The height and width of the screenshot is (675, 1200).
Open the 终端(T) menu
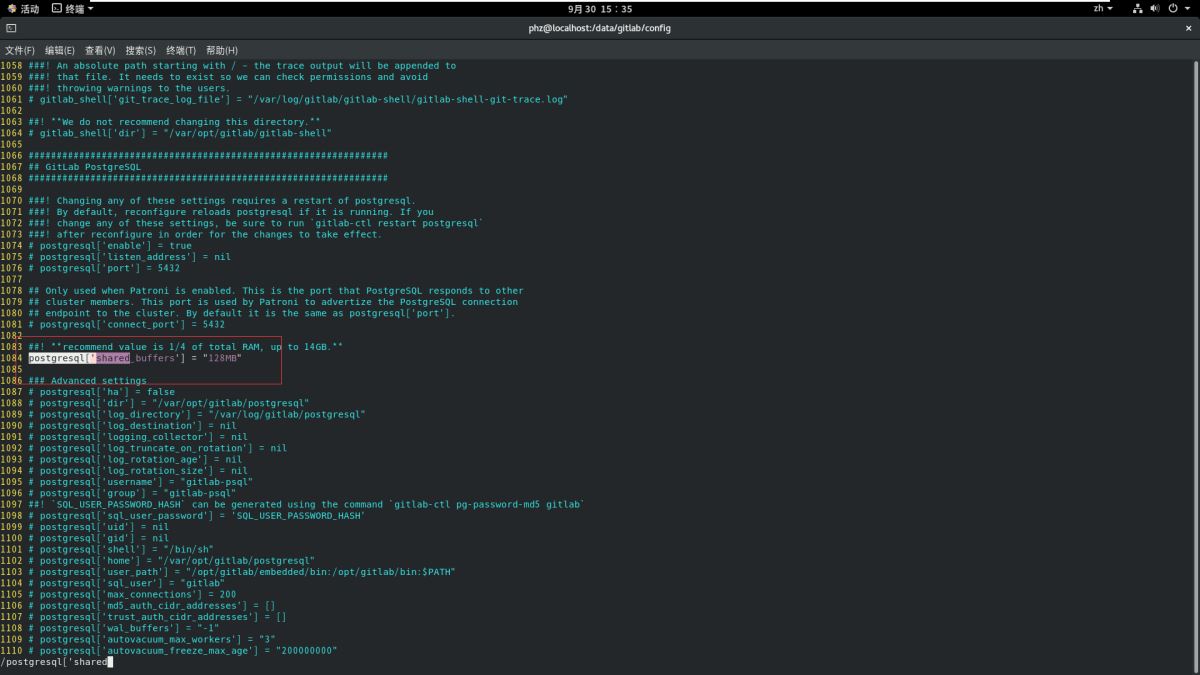pyautogui.click(x=181, y=50)
